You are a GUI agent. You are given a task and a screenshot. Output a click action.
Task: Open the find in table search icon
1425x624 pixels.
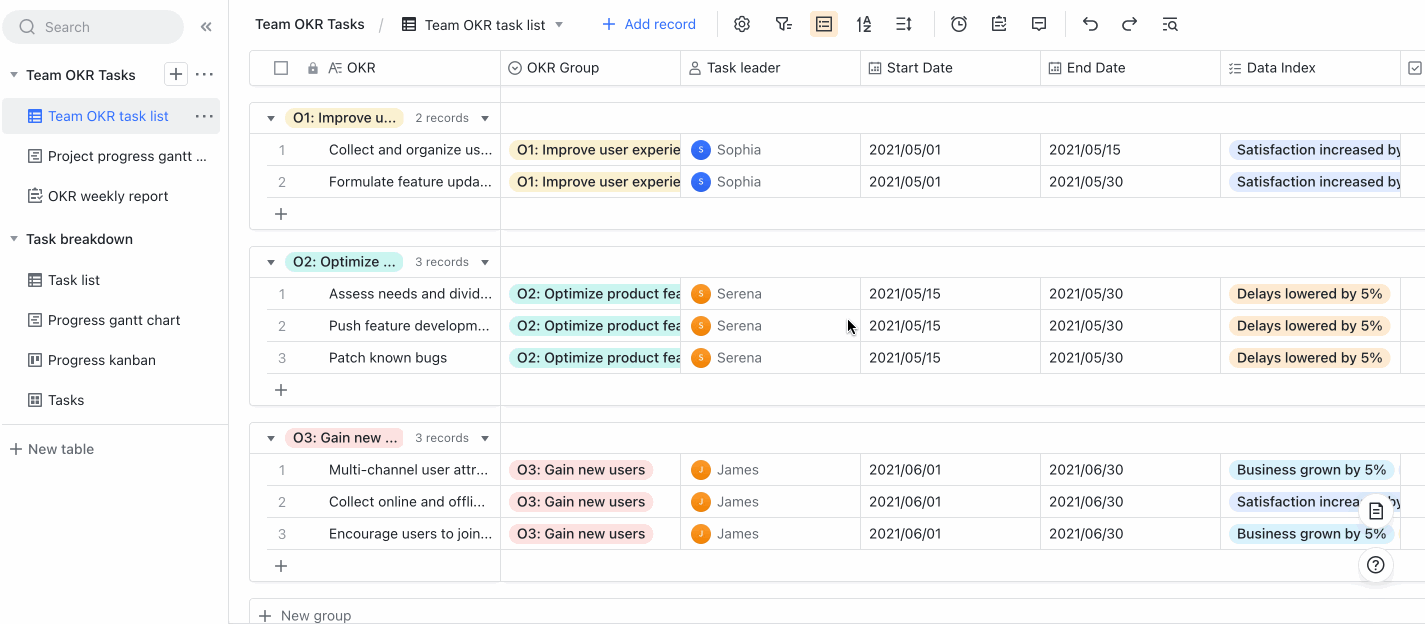pyautogui.click(x=1170, y=24)
